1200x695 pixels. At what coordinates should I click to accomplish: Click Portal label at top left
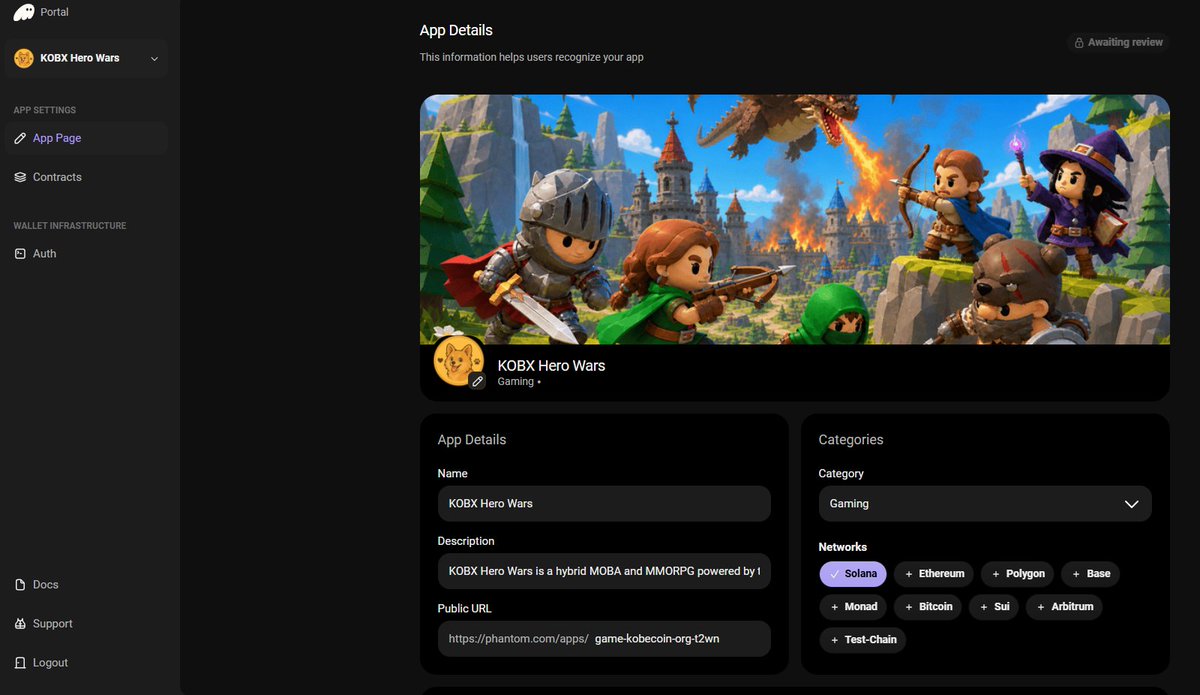coord(54,12)
